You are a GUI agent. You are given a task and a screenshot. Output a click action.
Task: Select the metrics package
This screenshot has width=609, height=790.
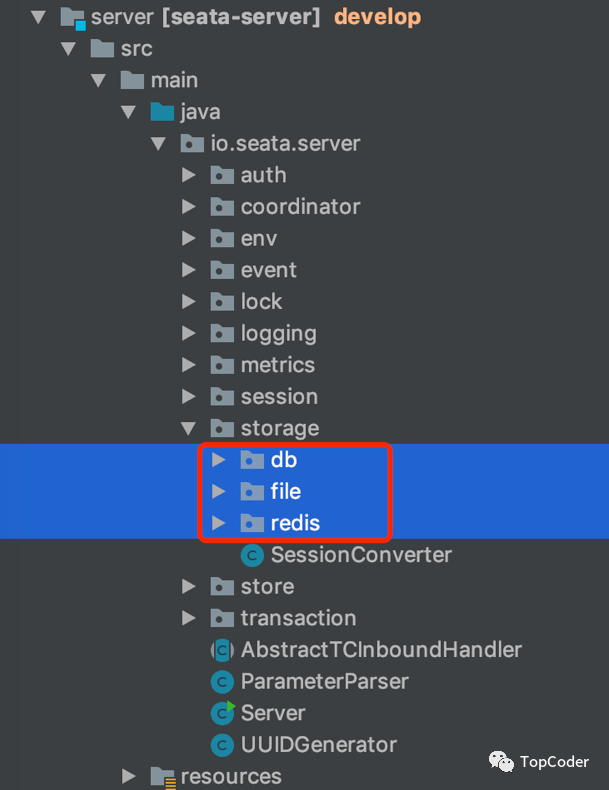coord(277,365)
